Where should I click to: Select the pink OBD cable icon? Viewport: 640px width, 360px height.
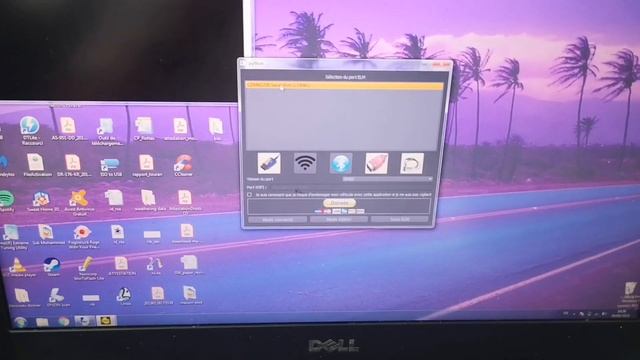[x=376, y=163]
